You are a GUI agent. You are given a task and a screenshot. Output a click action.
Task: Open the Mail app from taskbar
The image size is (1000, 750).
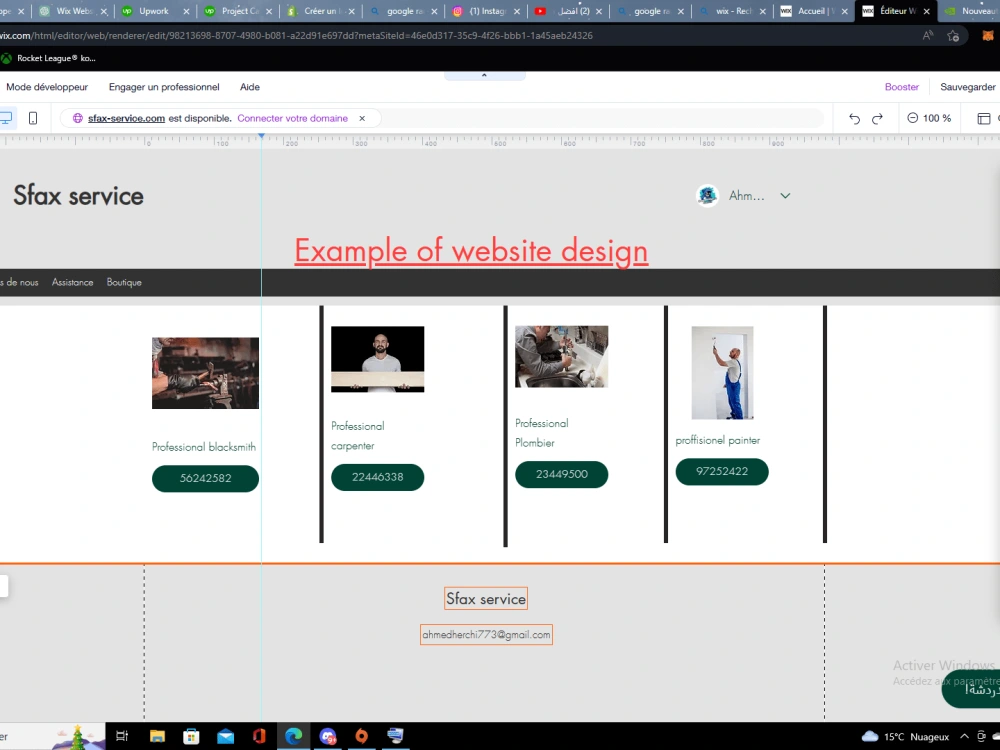pyautogui.click(x=225, y=736)
